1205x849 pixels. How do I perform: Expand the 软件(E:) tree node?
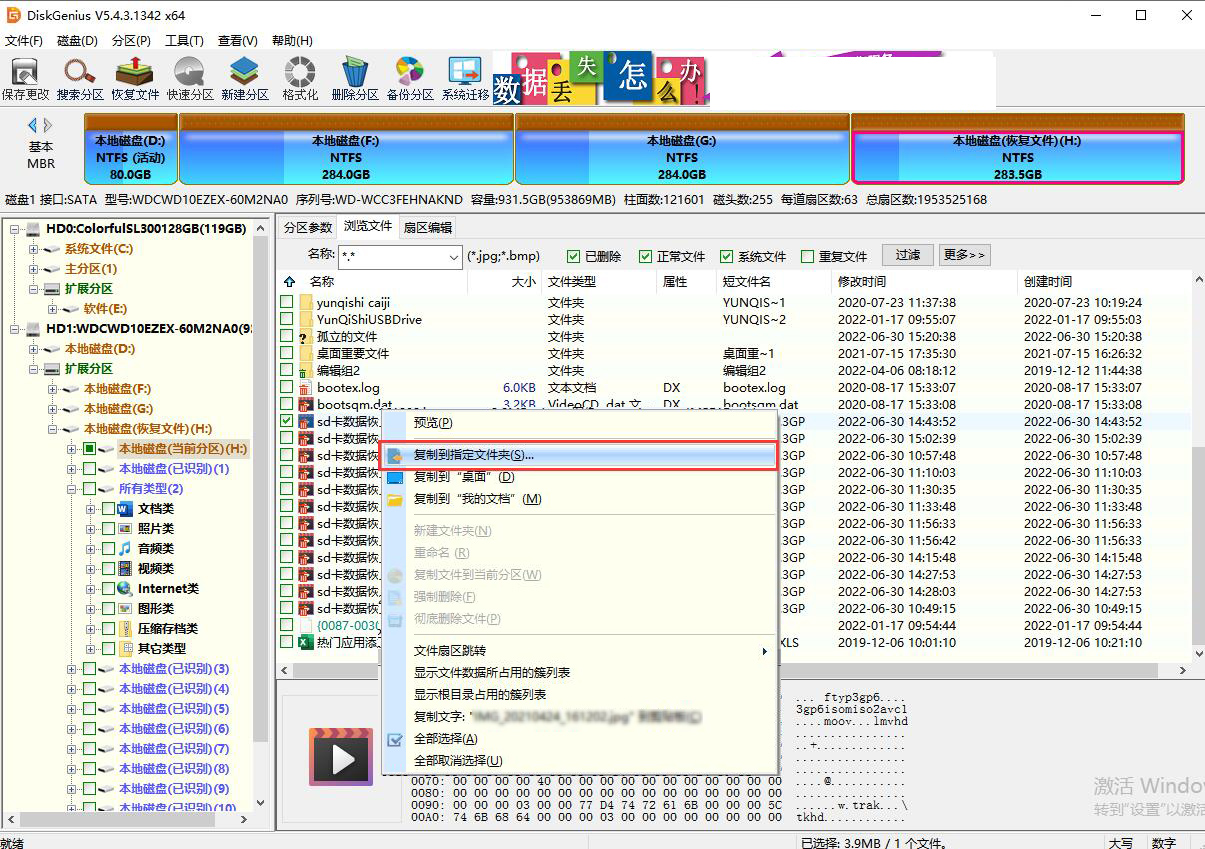click(53, 309)
